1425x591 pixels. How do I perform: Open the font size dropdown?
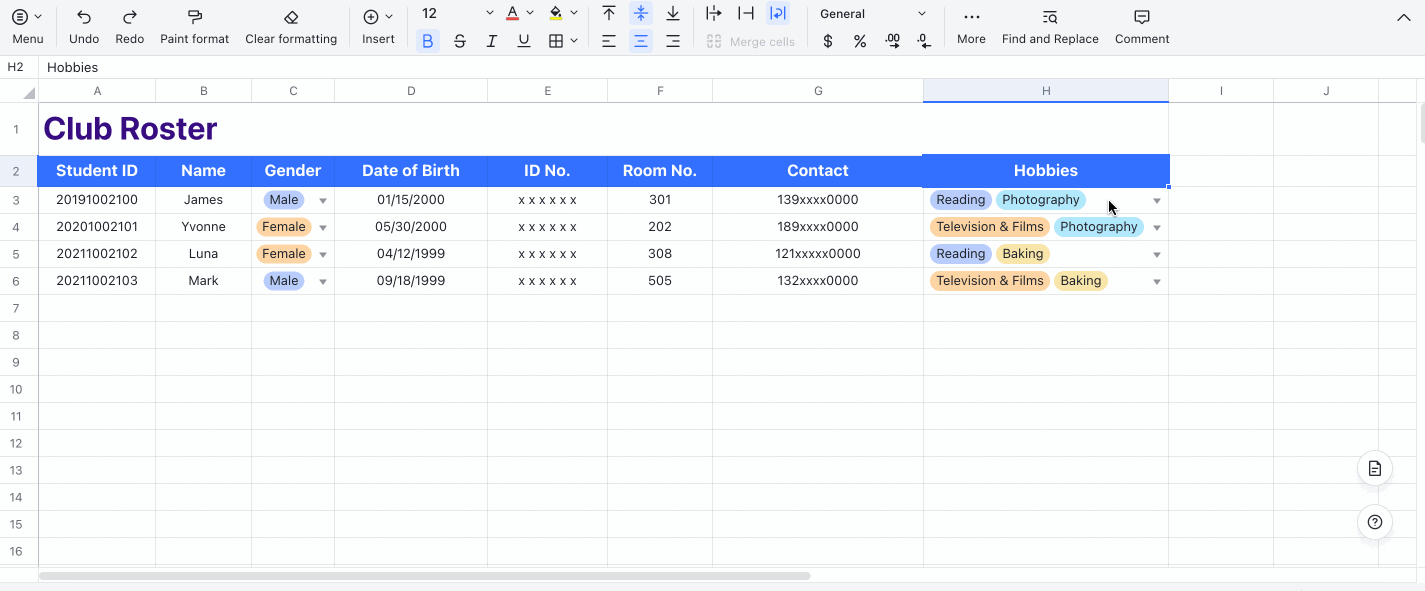coord(489,14)
